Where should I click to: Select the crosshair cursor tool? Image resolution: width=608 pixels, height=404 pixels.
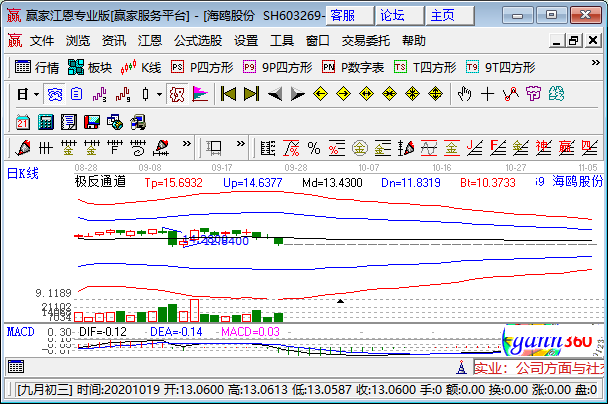[x=487, y=94]
